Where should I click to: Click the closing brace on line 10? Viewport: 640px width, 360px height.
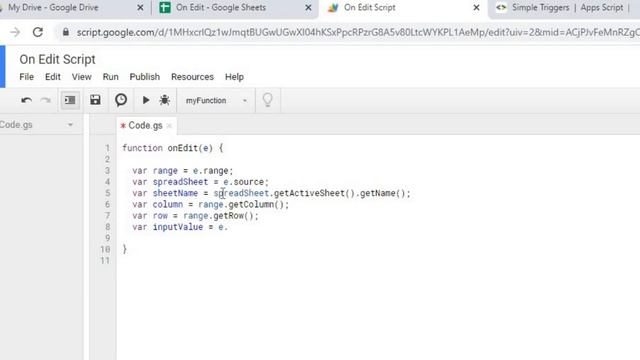124,249
